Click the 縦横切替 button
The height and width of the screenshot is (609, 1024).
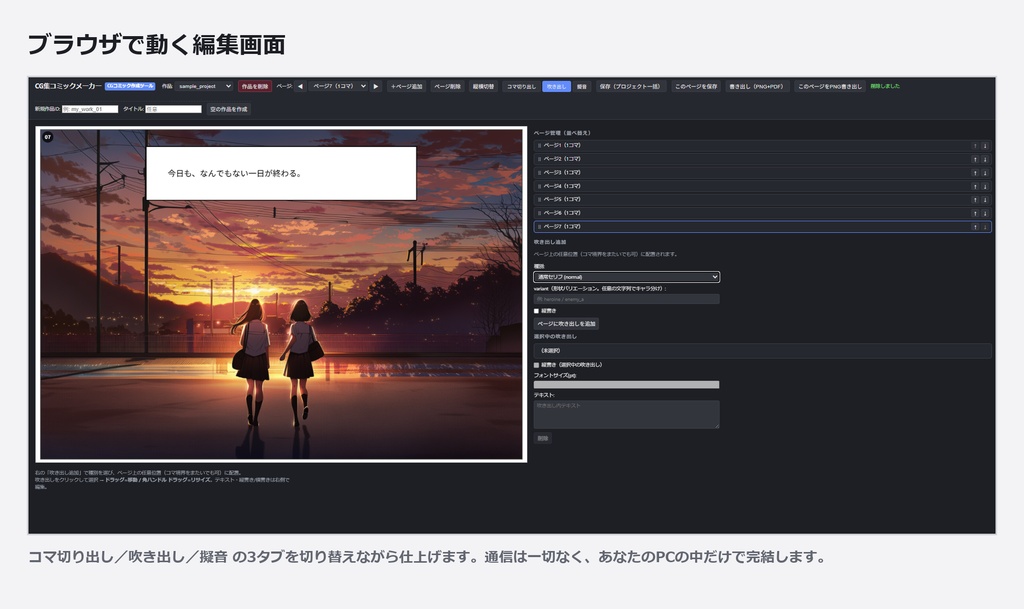[483, 86]
